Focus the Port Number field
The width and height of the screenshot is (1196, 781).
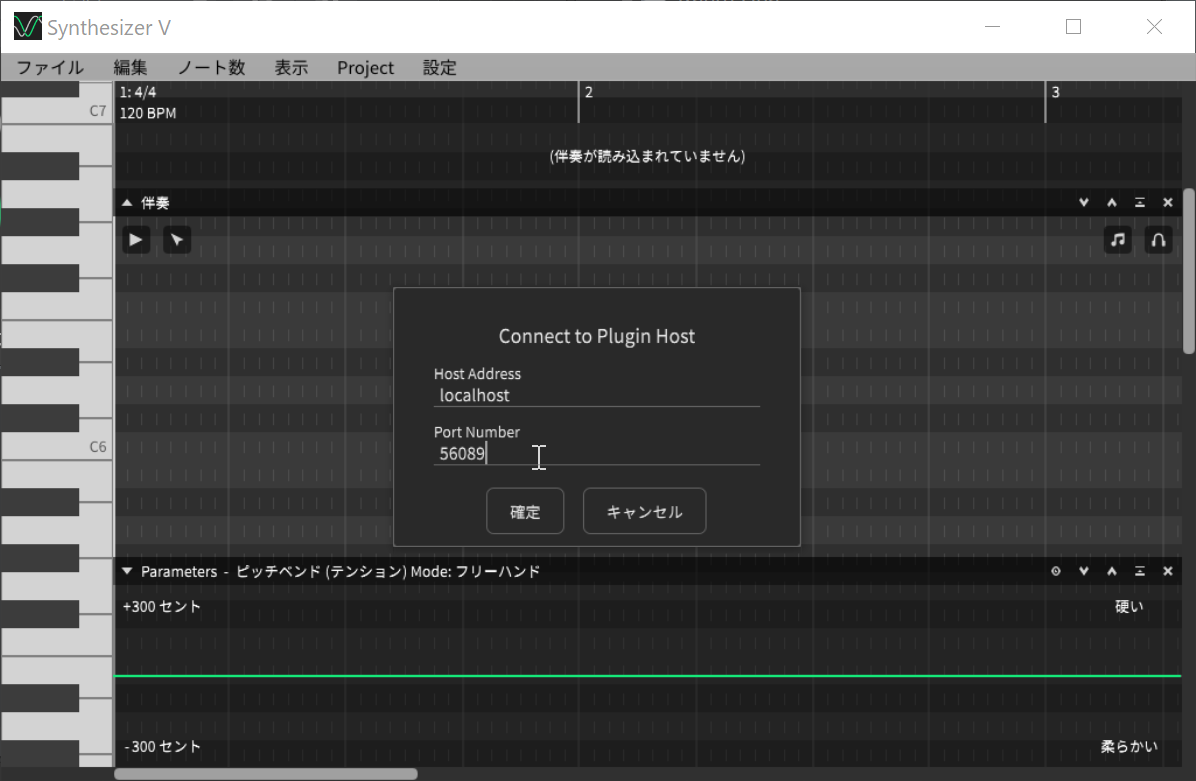pos(596,454)
